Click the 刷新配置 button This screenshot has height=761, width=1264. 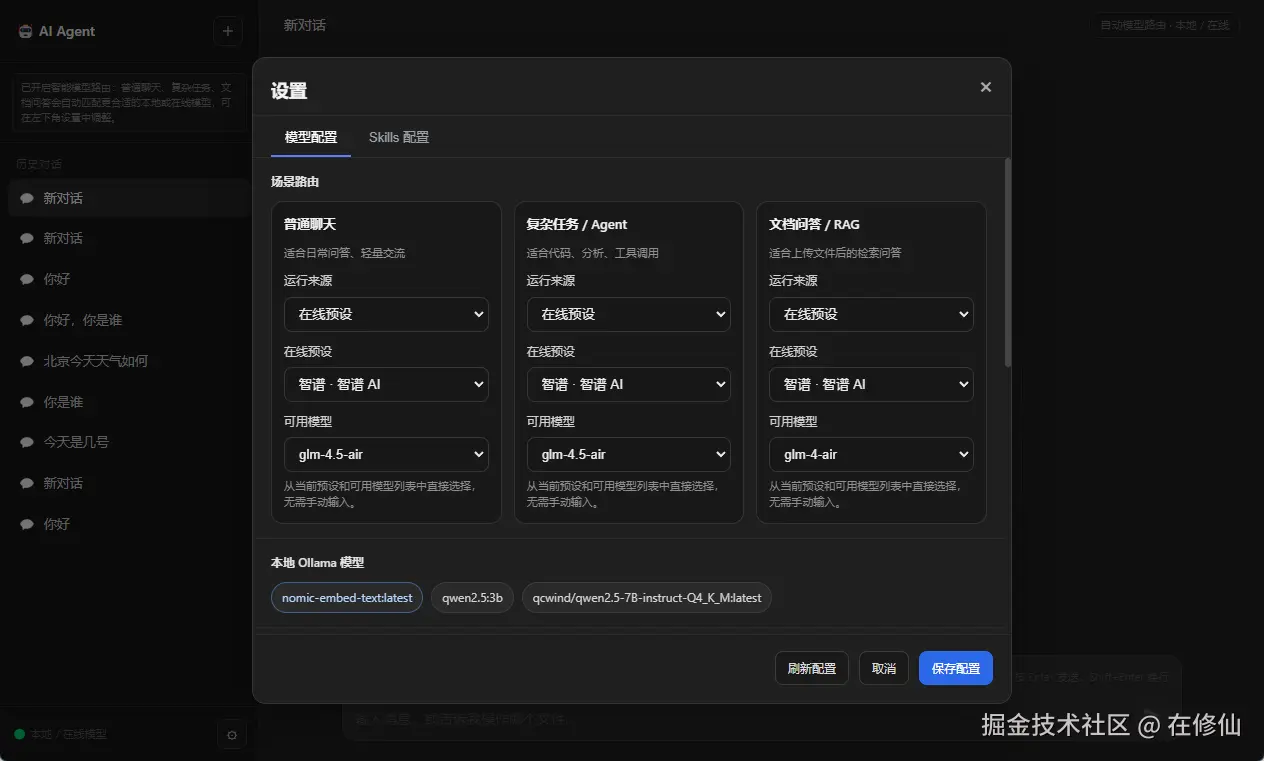click(812, 668)
